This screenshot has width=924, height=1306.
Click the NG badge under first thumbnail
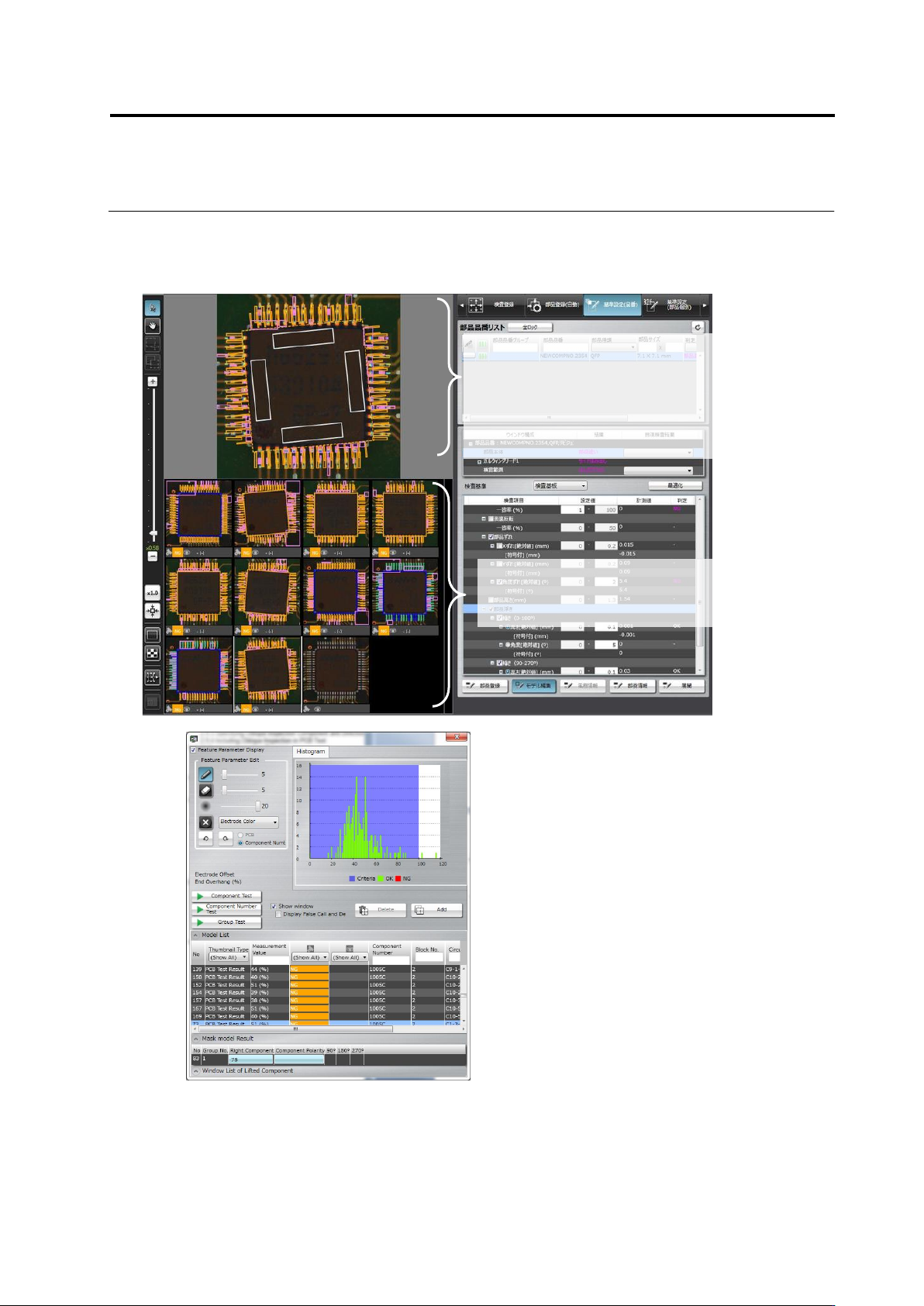click(178, 553)
